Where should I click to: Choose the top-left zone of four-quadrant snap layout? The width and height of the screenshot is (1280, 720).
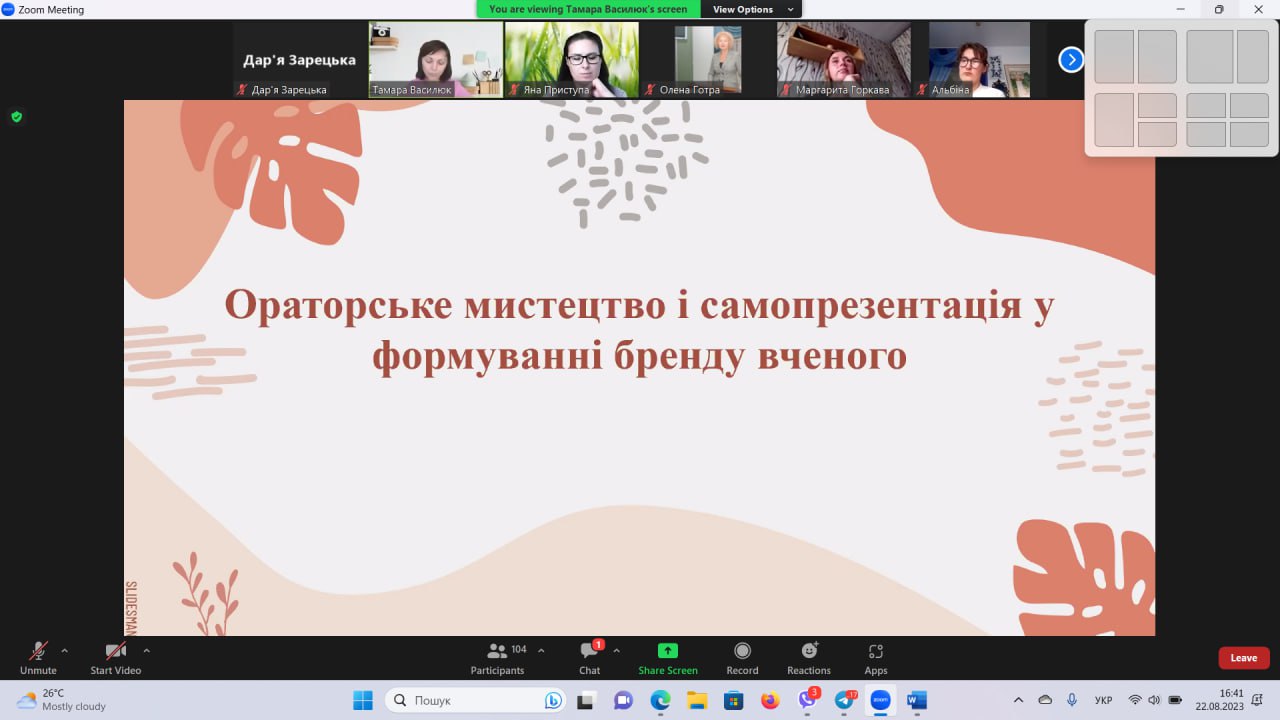[1206, 105]
